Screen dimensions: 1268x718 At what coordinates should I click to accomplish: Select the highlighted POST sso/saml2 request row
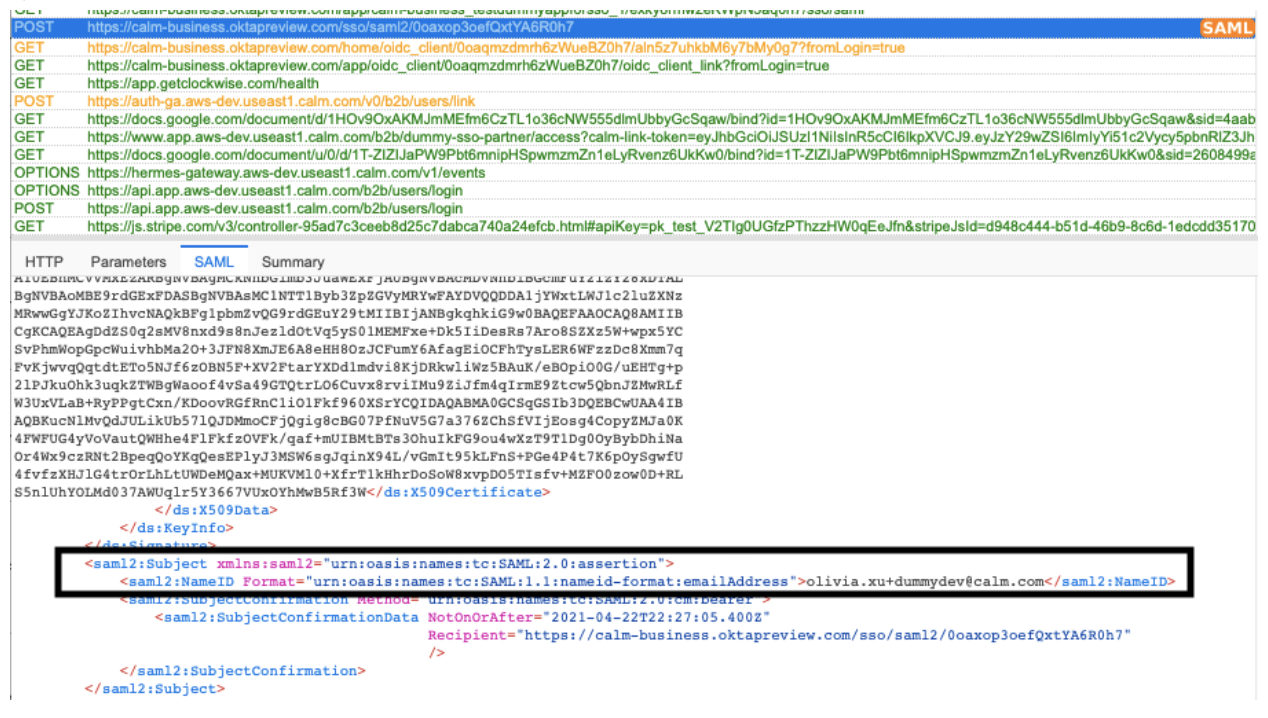point(330,28)
